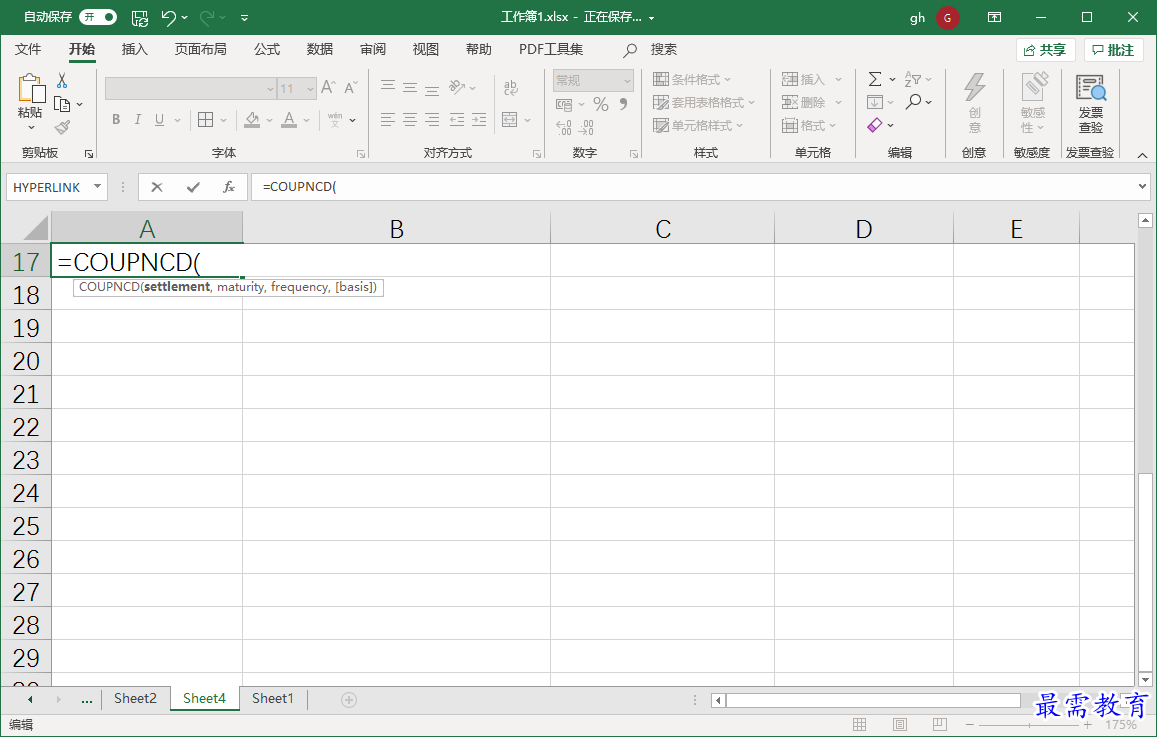Open the 数据 ribbon tab

click(x=320, y=49)
